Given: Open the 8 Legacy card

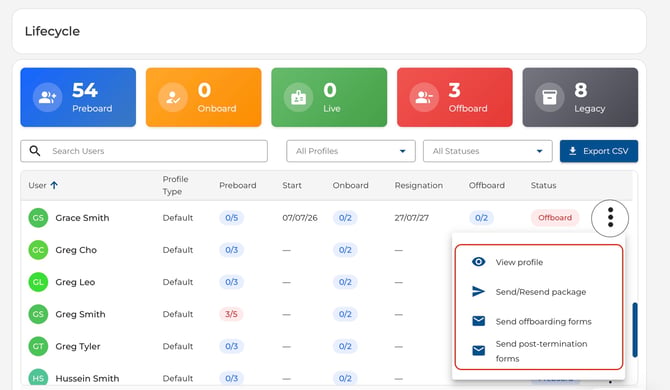Looking at the screenshot, I should [x=580, y=97].
